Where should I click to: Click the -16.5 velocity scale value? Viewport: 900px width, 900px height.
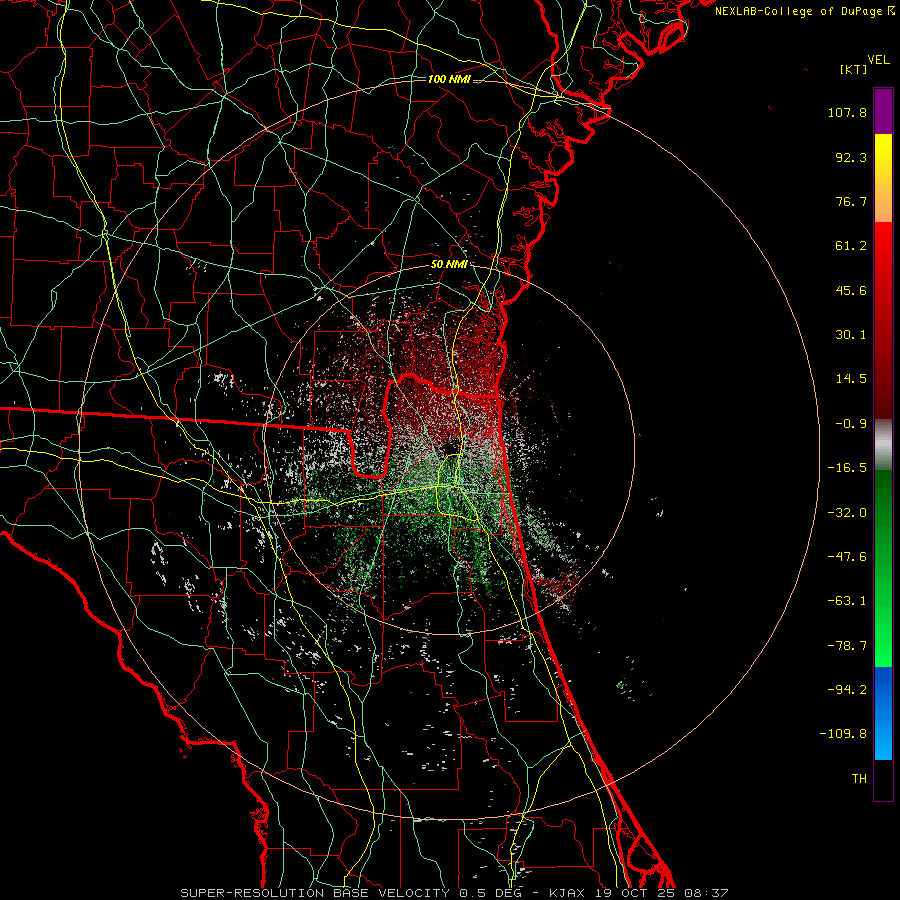[x=847, y=468]
